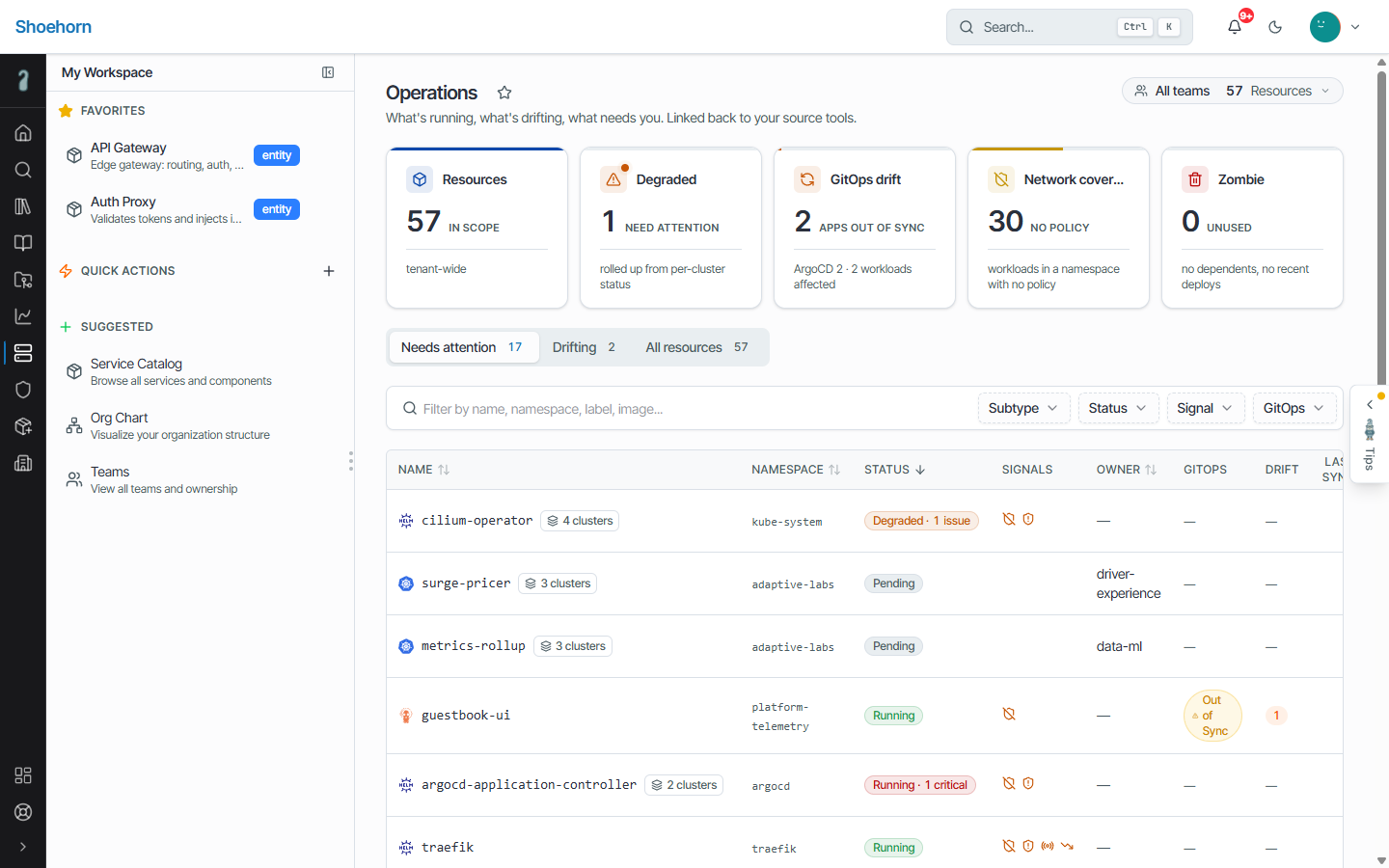
Task: Click the guestbook-ui Out of Sync badge
Action: [x=1212, y=716]
